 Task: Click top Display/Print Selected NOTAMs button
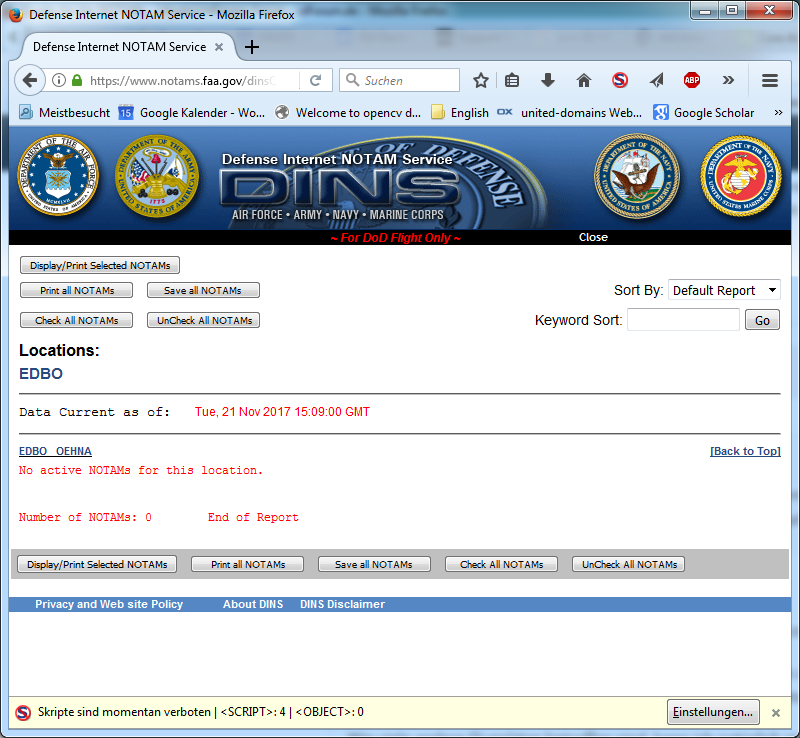100,265
